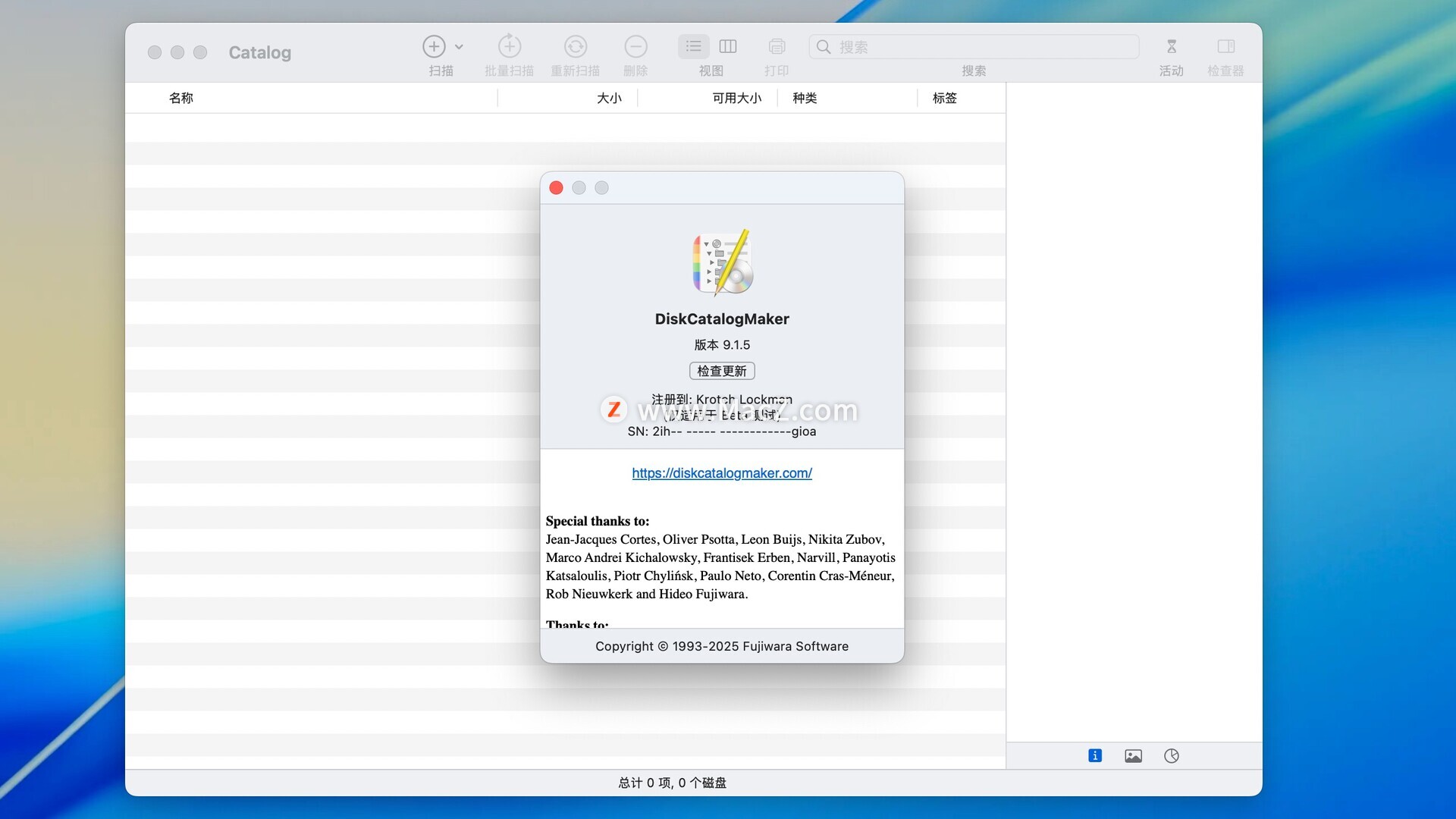Sort by the 名称 column header
Viewport: 1456px width, 819px height.
pos(181,98)
